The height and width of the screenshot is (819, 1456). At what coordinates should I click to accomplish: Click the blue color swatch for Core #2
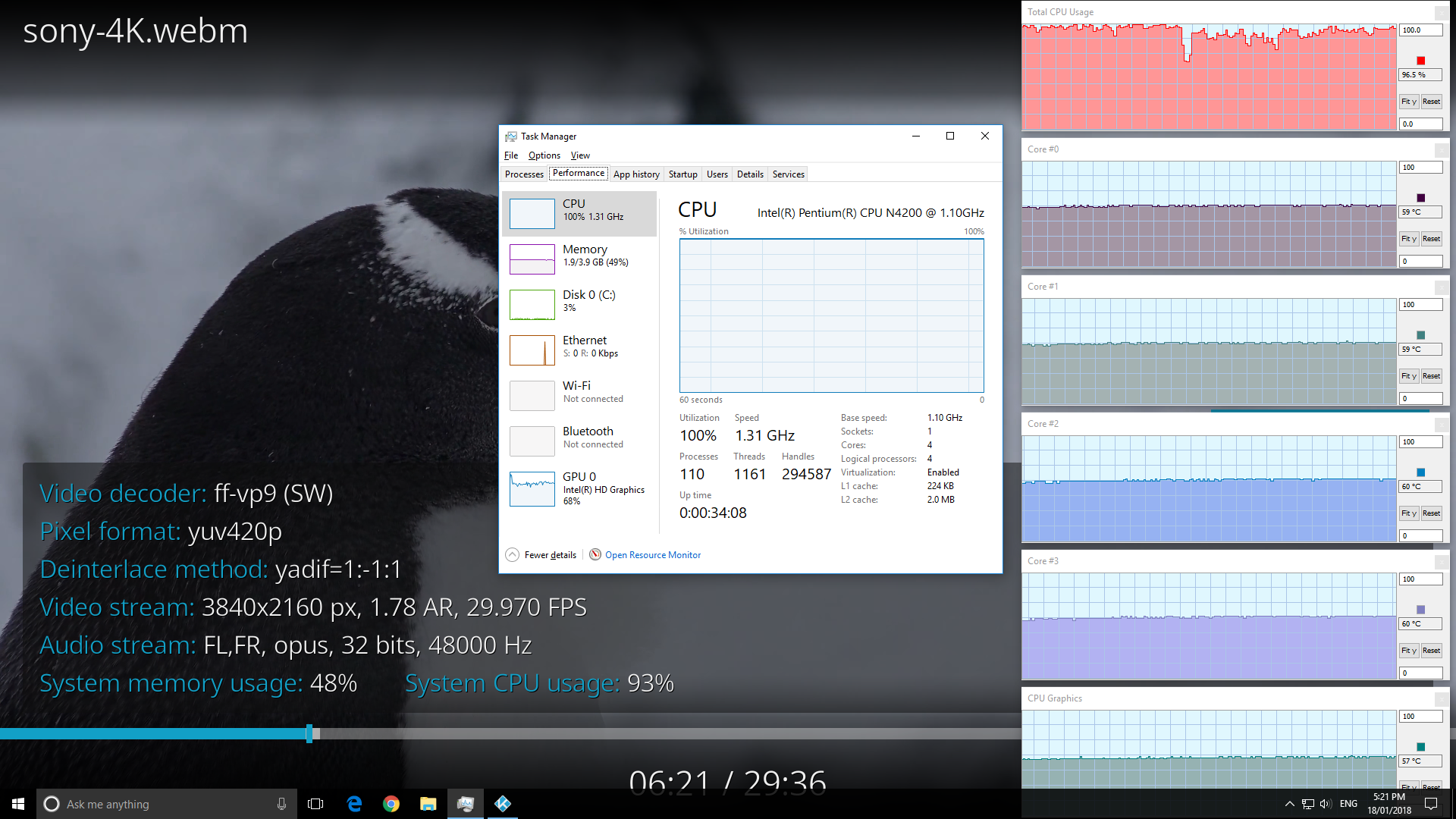[x=1420, y=472]
